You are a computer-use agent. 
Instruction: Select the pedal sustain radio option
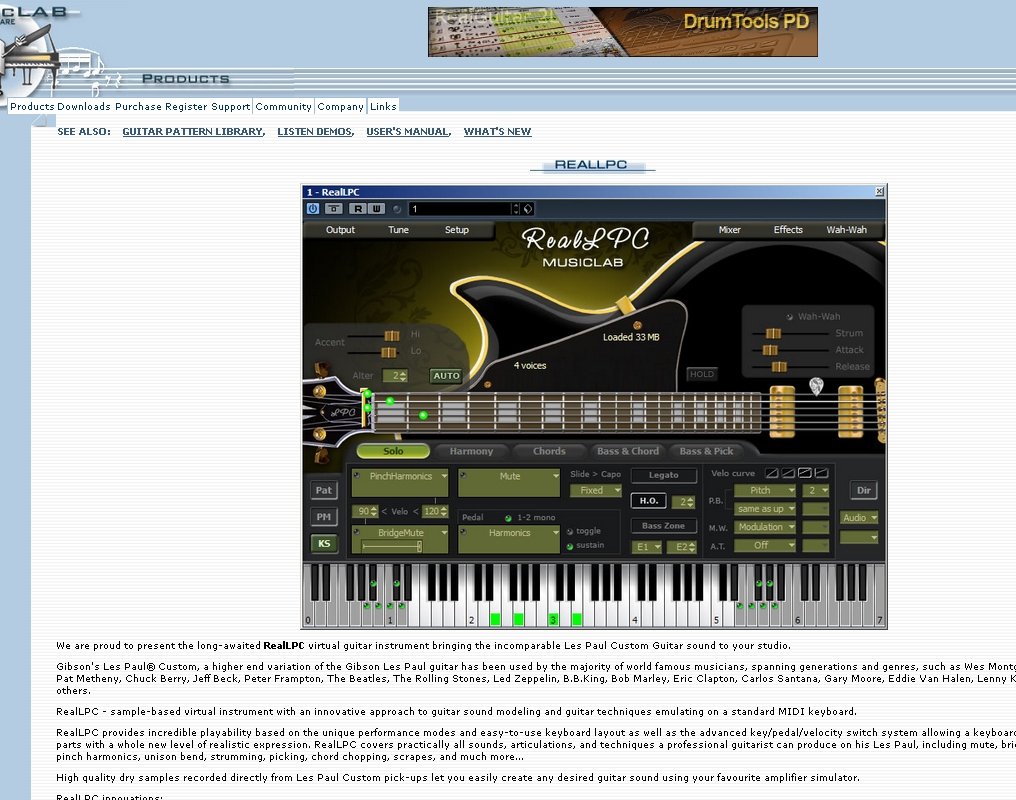pos(570,546)
